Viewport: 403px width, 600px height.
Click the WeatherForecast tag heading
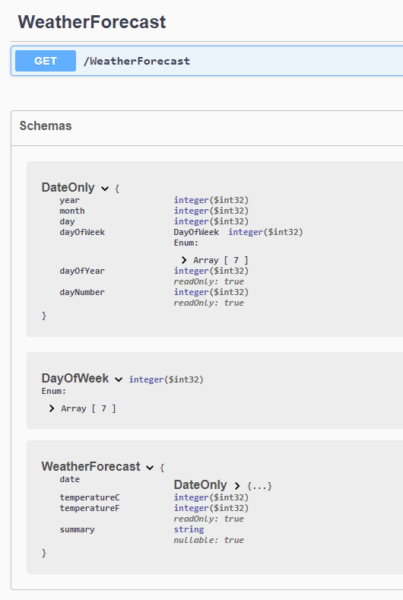[92, 22]
